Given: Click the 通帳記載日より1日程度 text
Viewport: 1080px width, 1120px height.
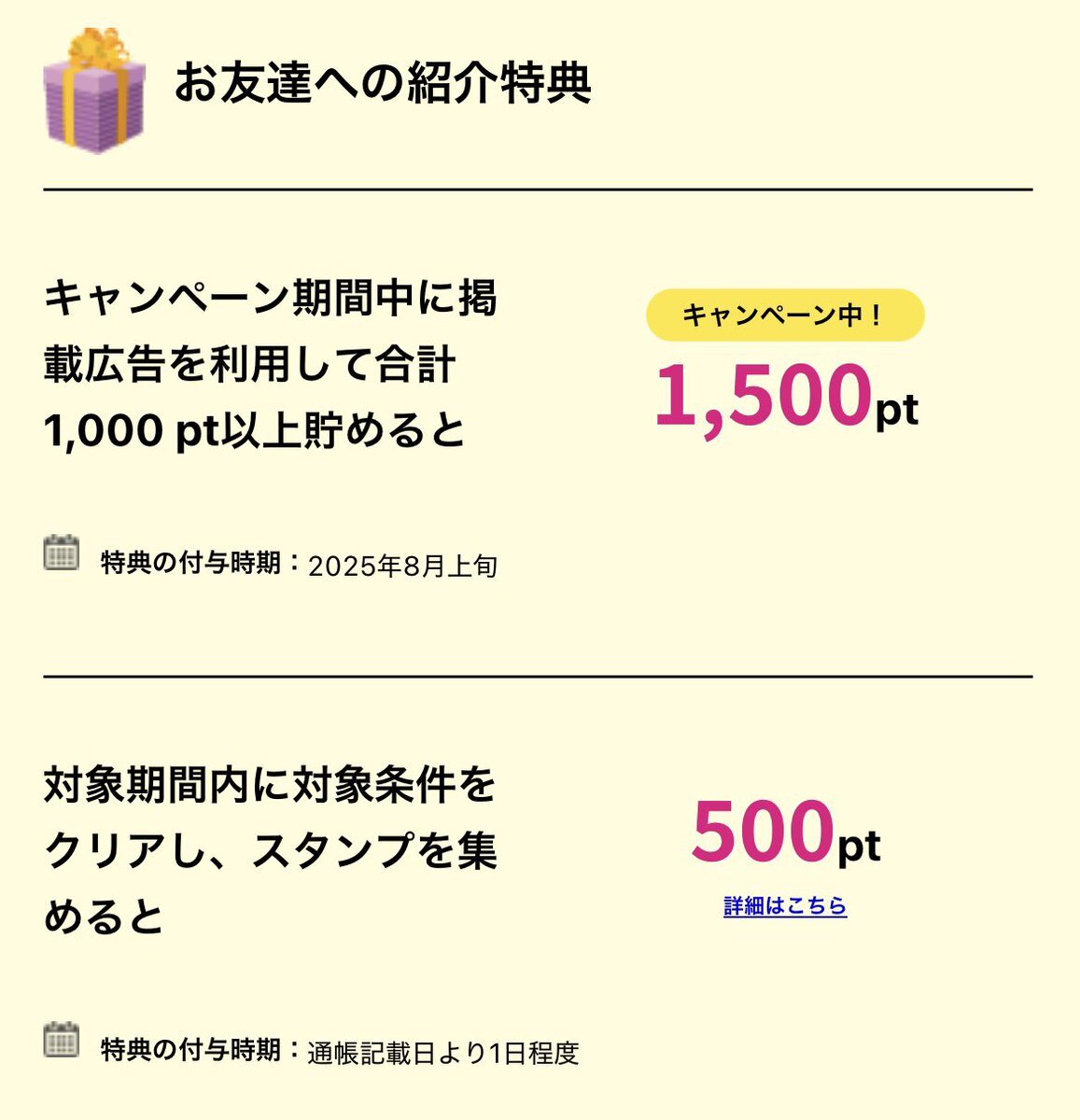Looking at the screenshot, I should (443, 1053).
